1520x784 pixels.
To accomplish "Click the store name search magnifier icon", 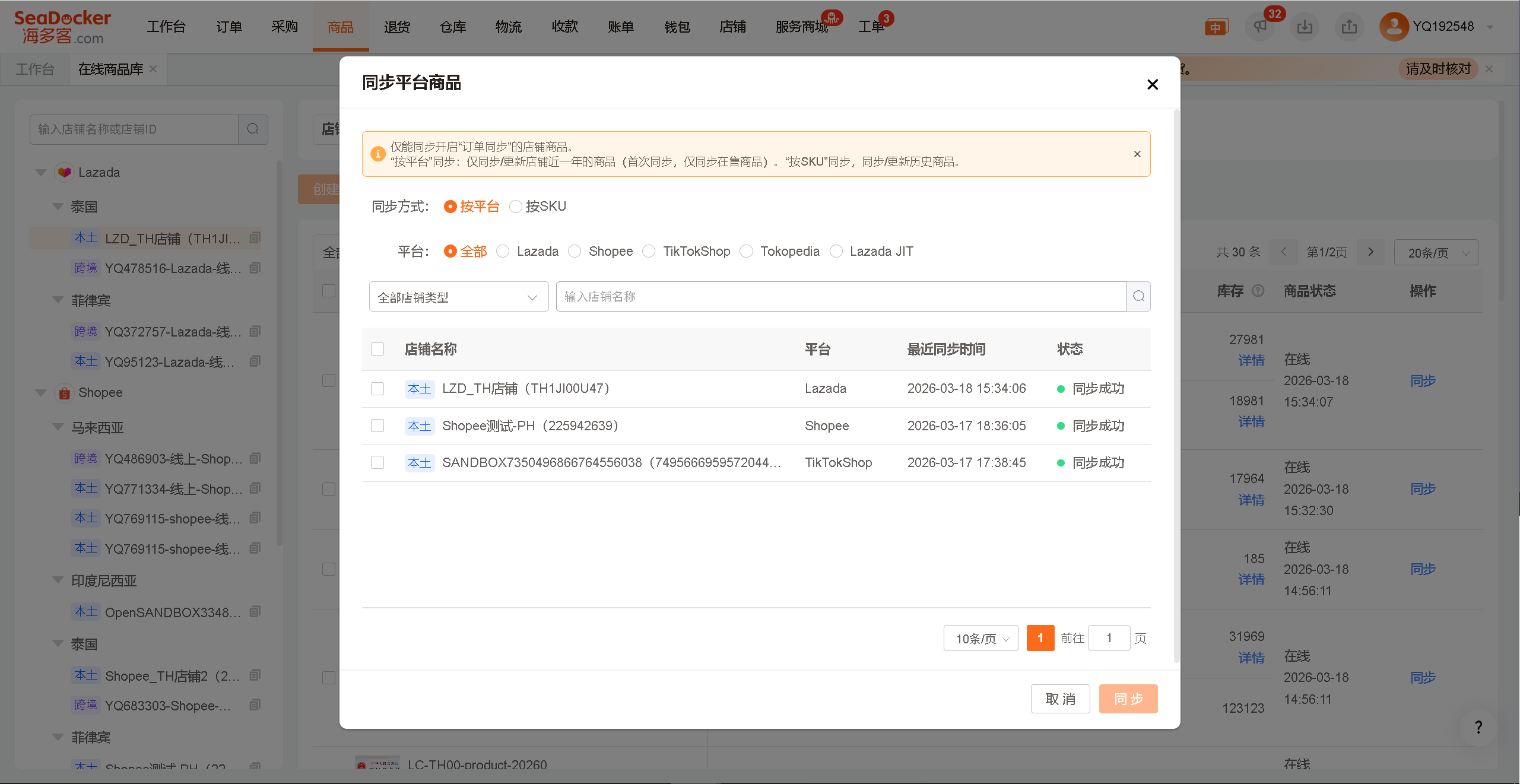I will click(1138, 296).
